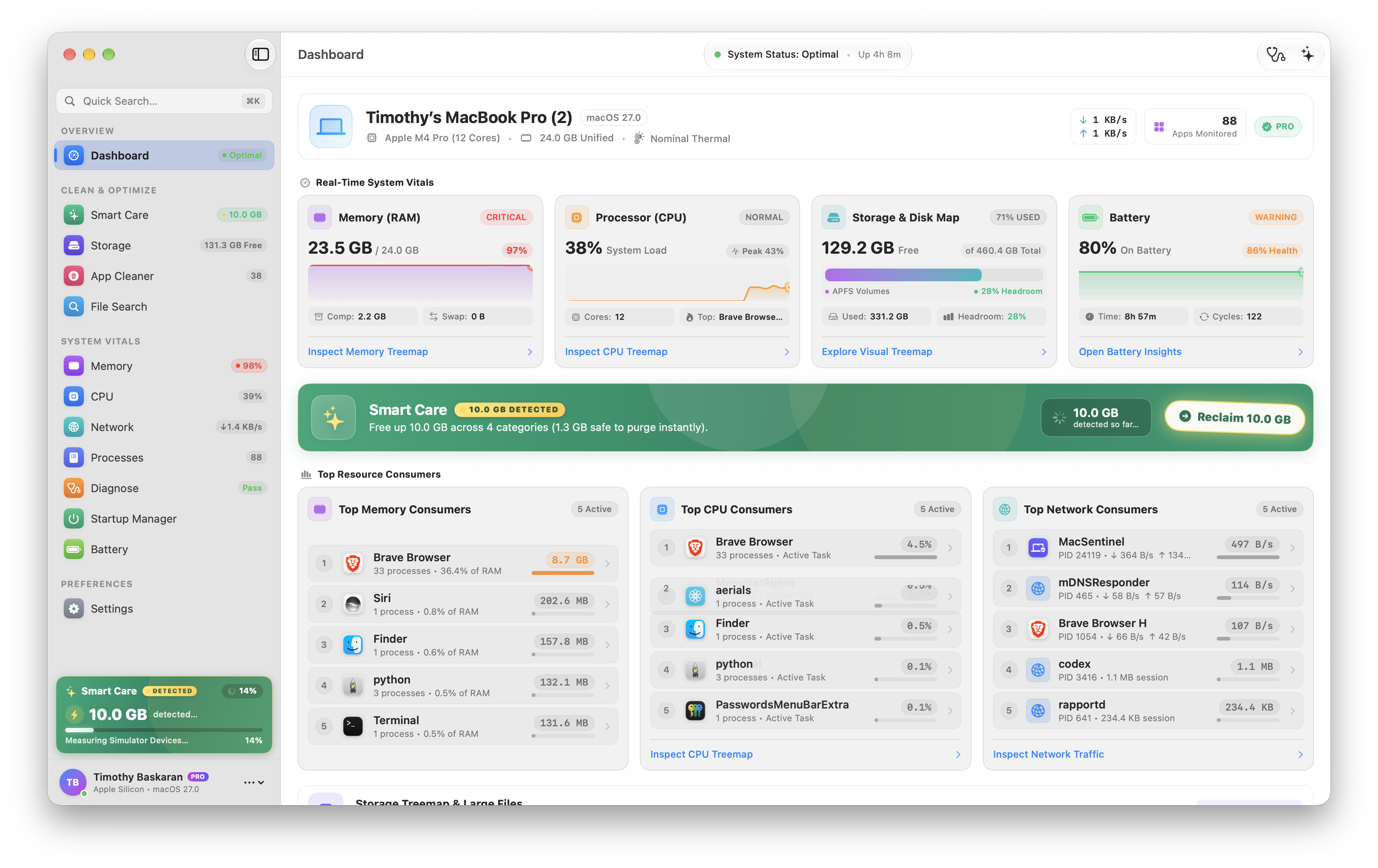Expand Terminal memory consumer row chevron
1378x868 pixels.
607,727
